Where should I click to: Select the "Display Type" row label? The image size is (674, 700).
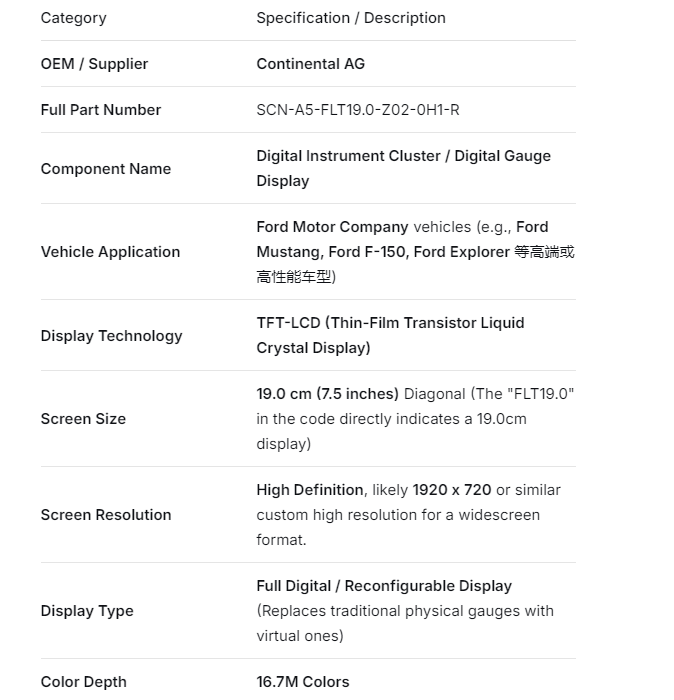click(86, 611)
